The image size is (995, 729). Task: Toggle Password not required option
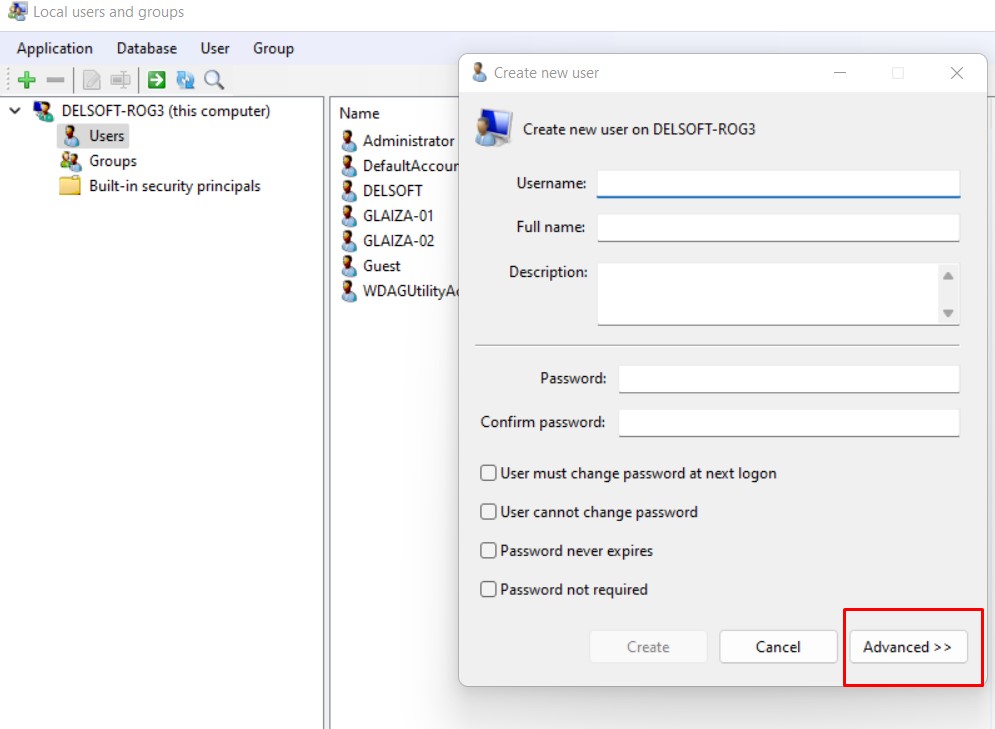point(488,590)
